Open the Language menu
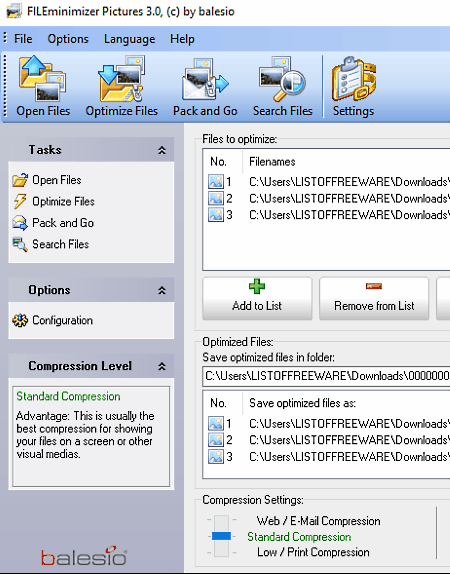 (129, 39)
